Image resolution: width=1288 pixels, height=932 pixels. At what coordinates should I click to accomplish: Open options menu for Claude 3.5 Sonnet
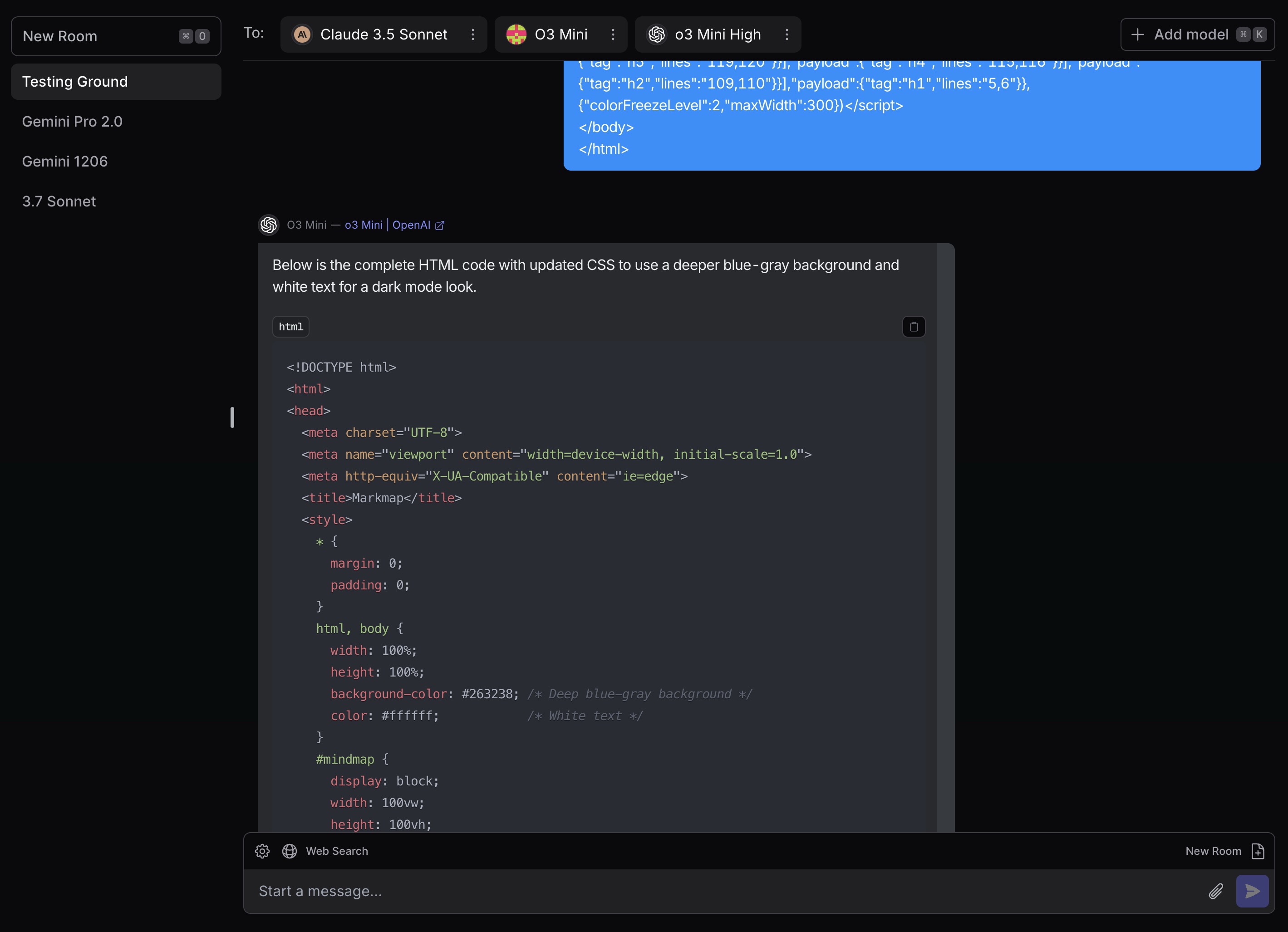pyautogui.click(x=472, y=34)
